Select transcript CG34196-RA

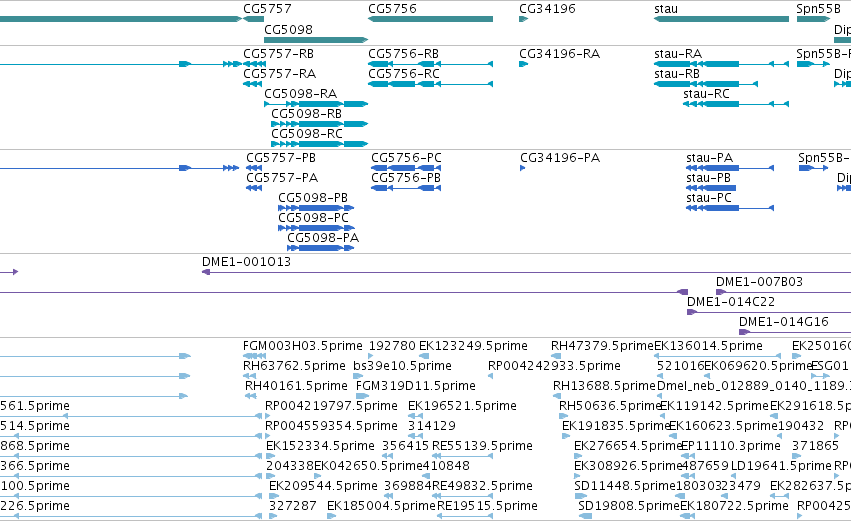[560, 54]
